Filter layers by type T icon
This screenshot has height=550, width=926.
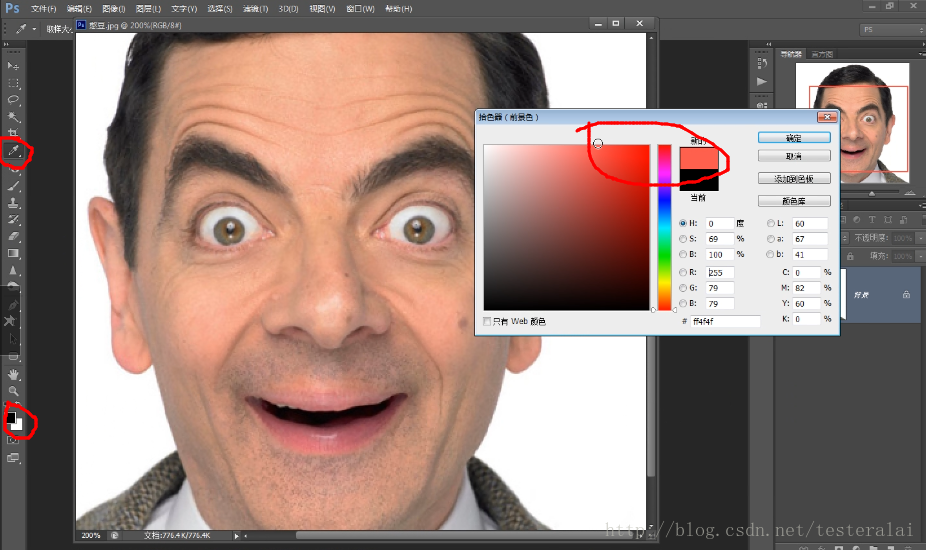pyautogui.click(x=872, y=220)
